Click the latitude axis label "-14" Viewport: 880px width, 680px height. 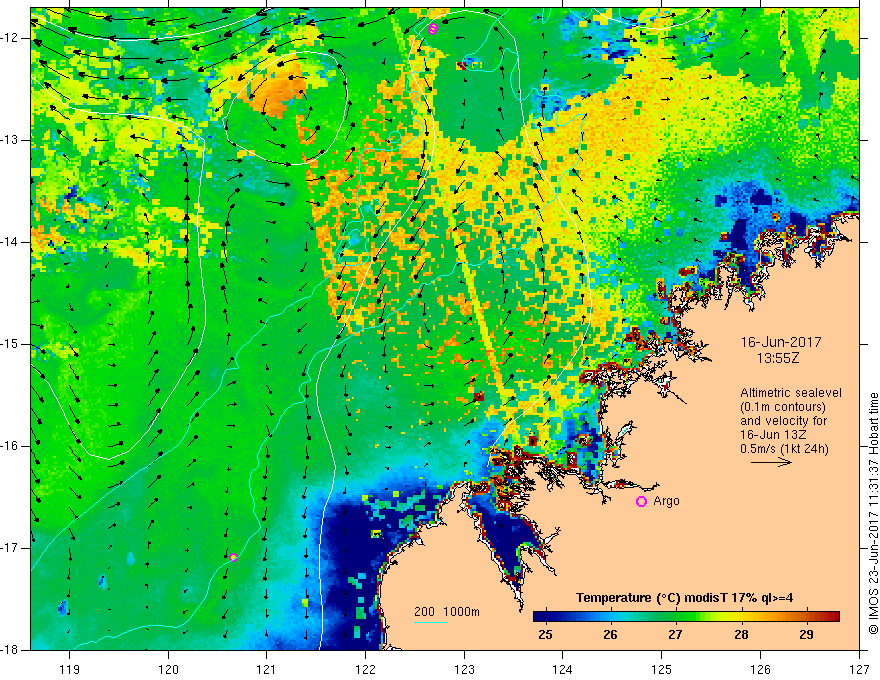[11, 242]
